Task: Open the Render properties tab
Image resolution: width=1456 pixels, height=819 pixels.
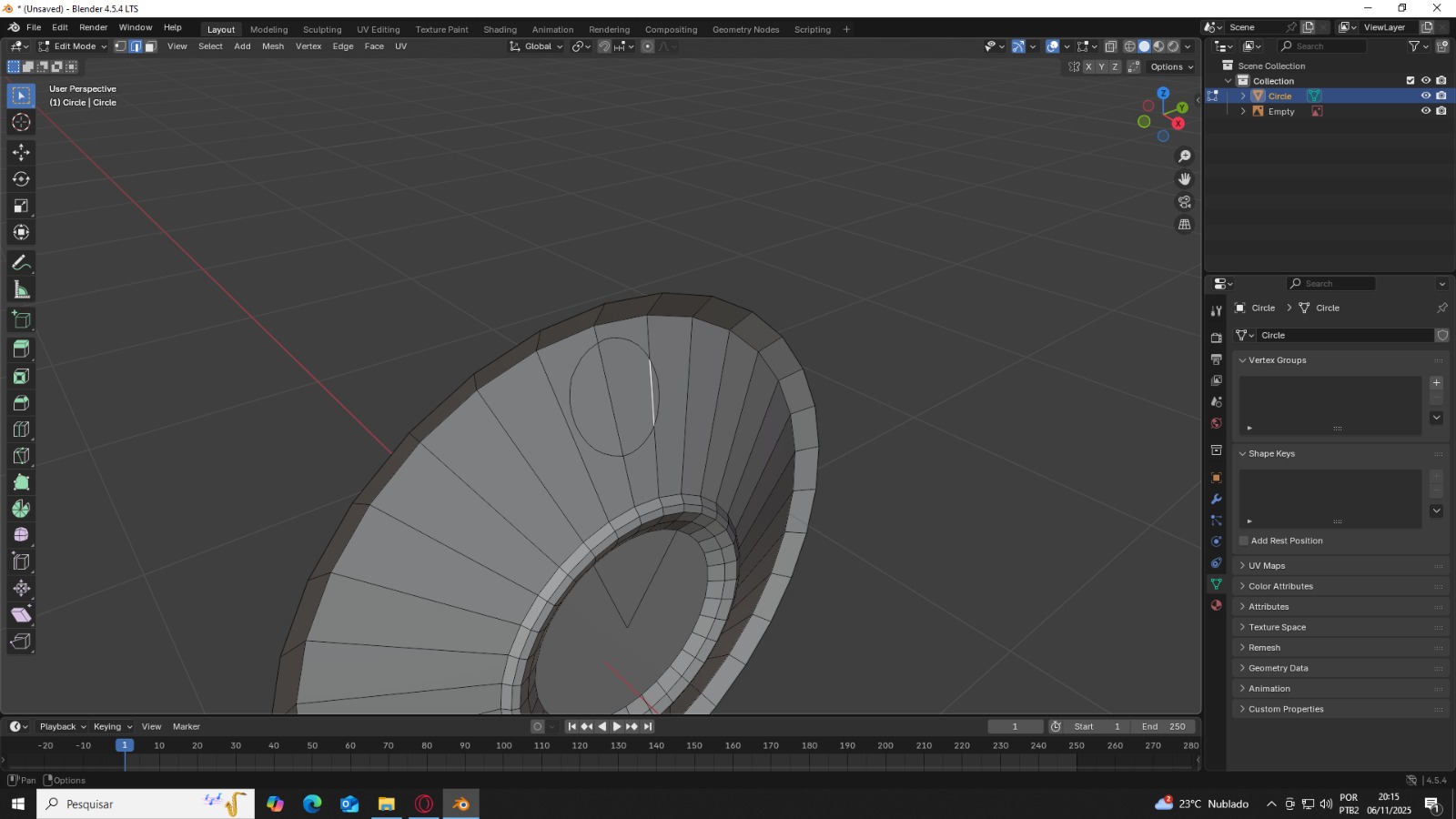Action: click(x=1217, y=338)
